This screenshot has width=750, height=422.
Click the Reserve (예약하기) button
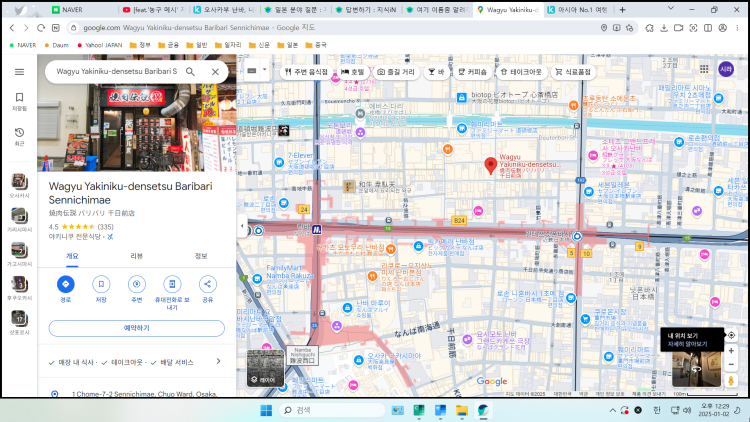[136, 328]
